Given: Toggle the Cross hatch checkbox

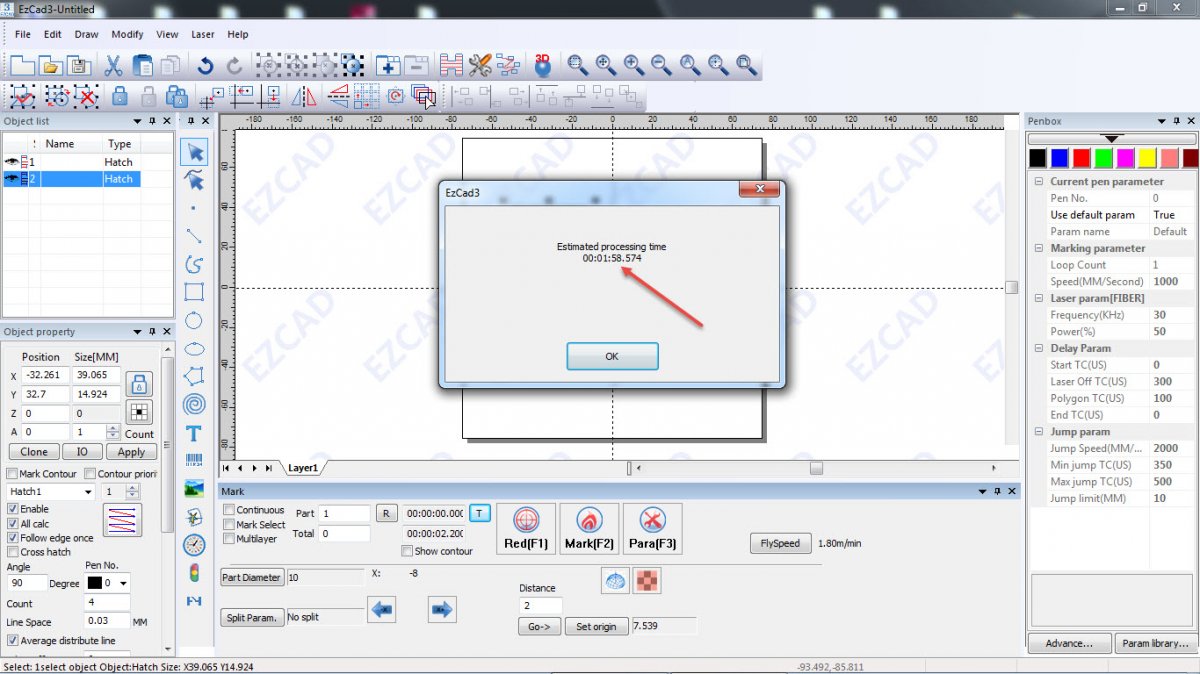Looking at the screenshot, I should point(12,552).
